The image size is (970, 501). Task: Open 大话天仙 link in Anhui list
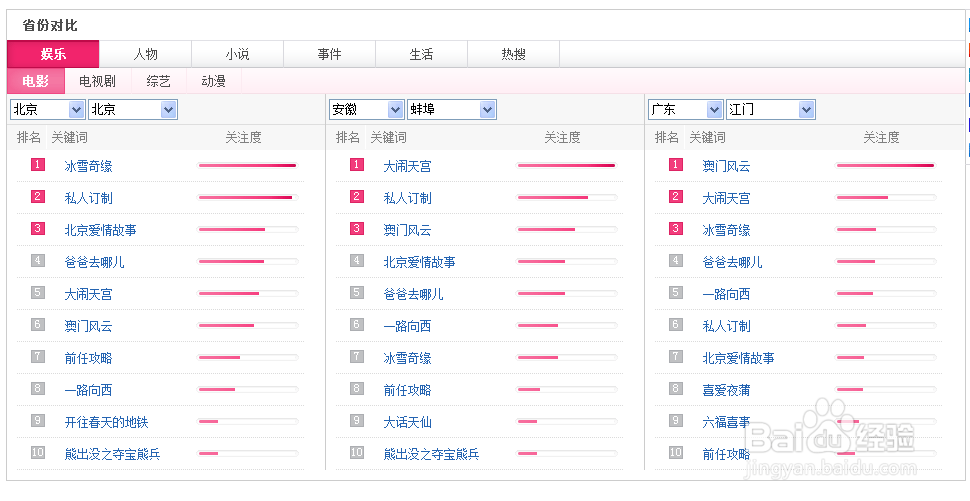407,422
